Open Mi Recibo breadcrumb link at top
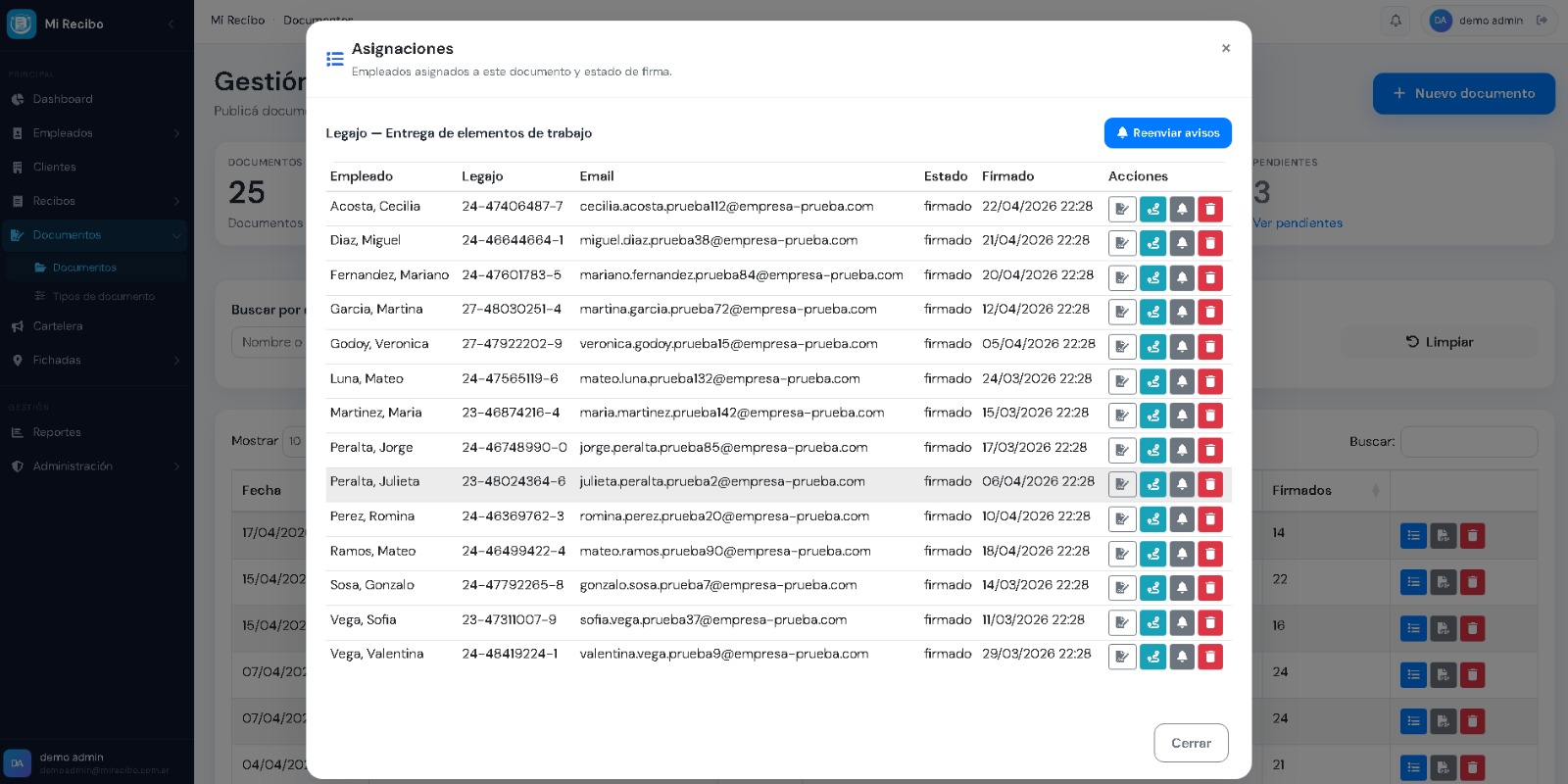 click(x=237, y=20)
